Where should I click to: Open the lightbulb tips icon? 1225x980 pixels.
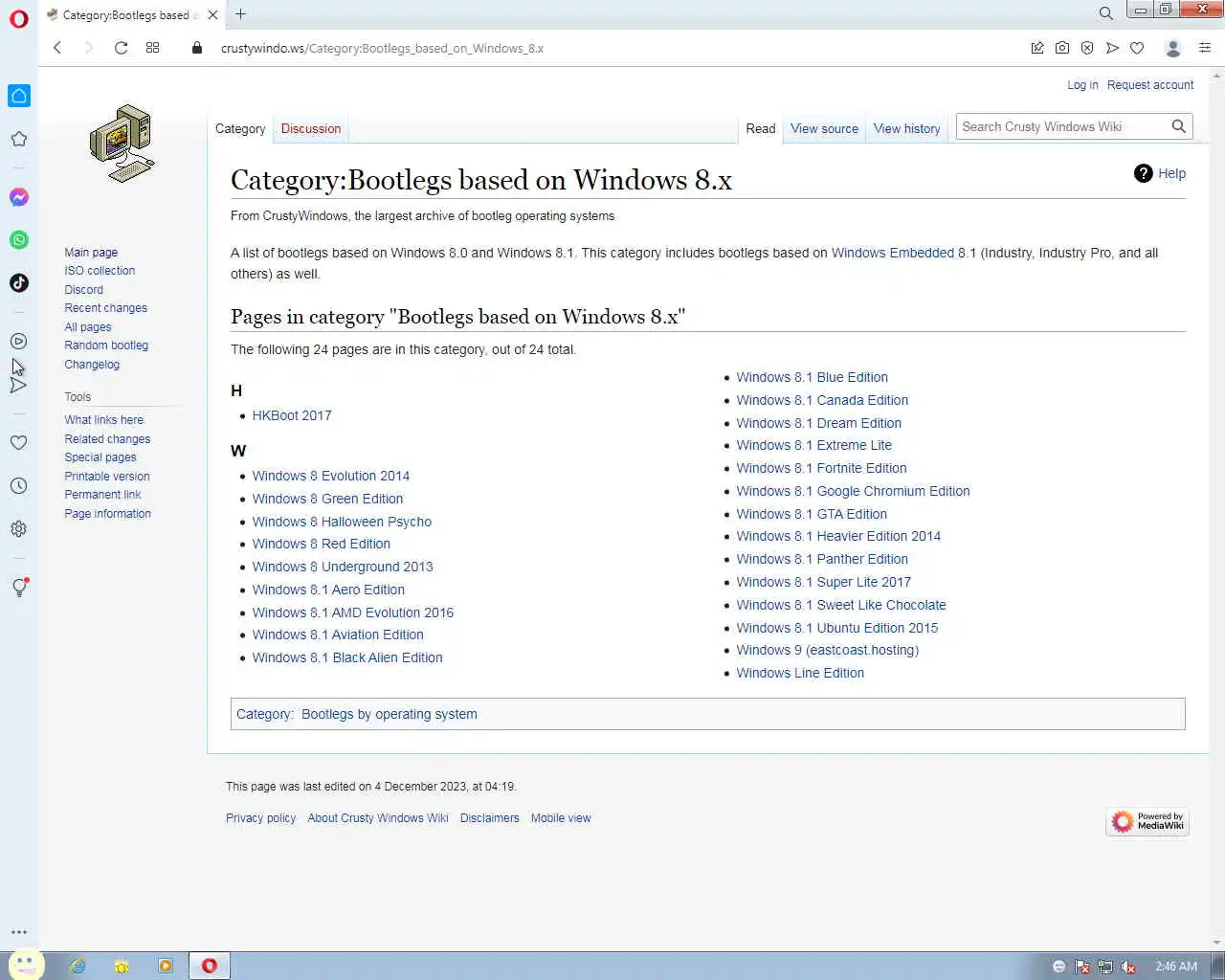pyautogui.click(x=19, y=588)
